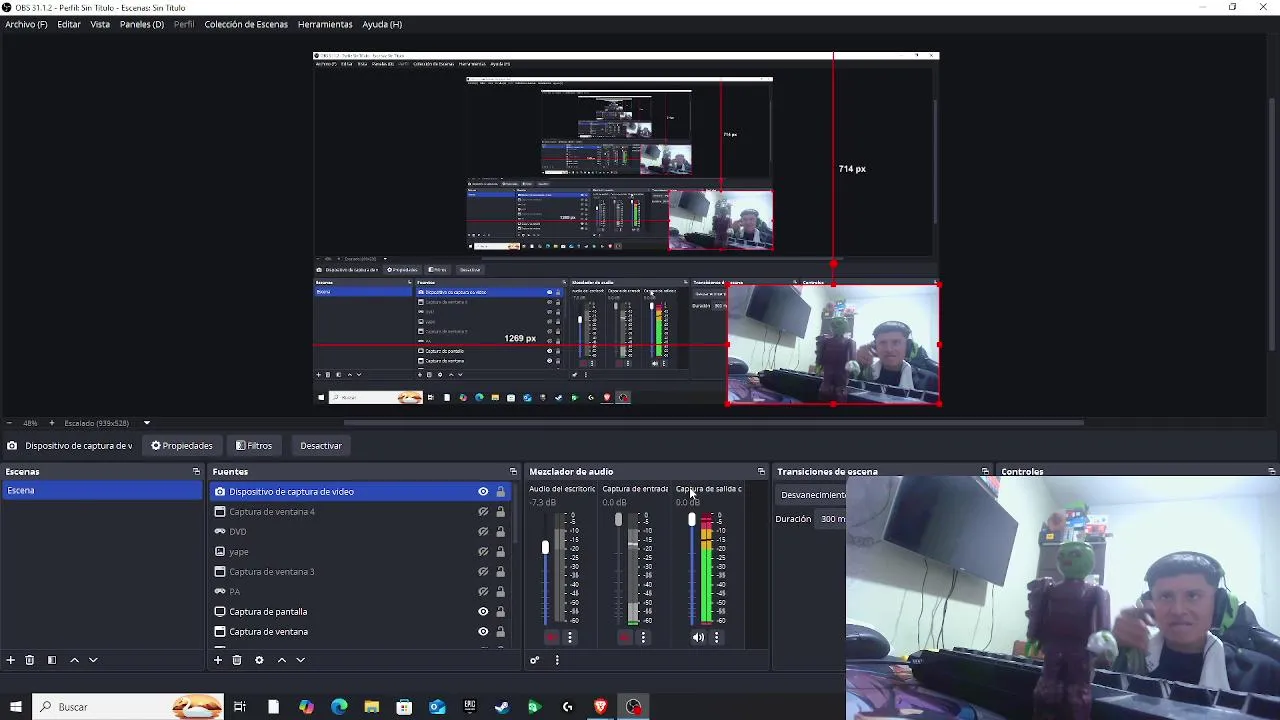Pop out the Escenas dock panel
This screenshot has width=1280, height=720.
pyautogui.click(x=196, y=472)
